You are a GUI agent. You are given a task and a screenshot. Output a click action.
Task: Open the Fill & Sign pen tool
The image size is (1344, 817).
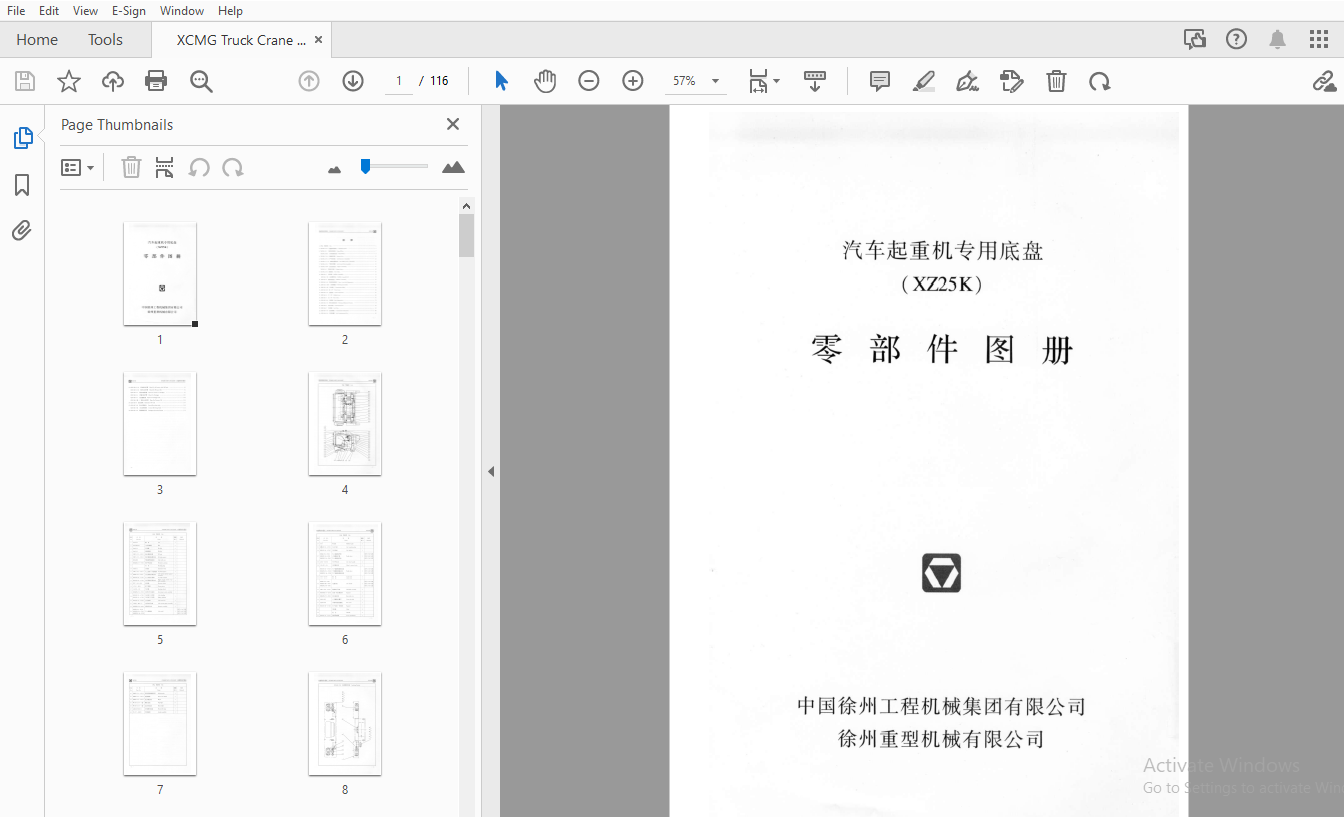click(967, 81)
